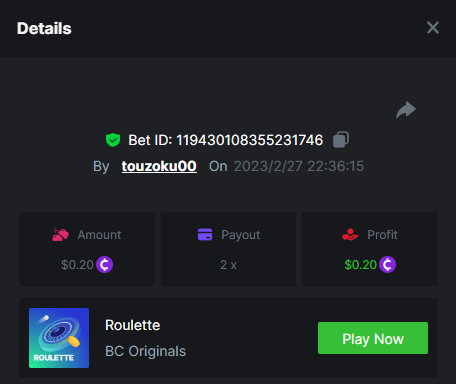Click the bet date 2023/2/27 22:36:15
456x384 pixels.
pyautogui.click(x=299, y=166)
